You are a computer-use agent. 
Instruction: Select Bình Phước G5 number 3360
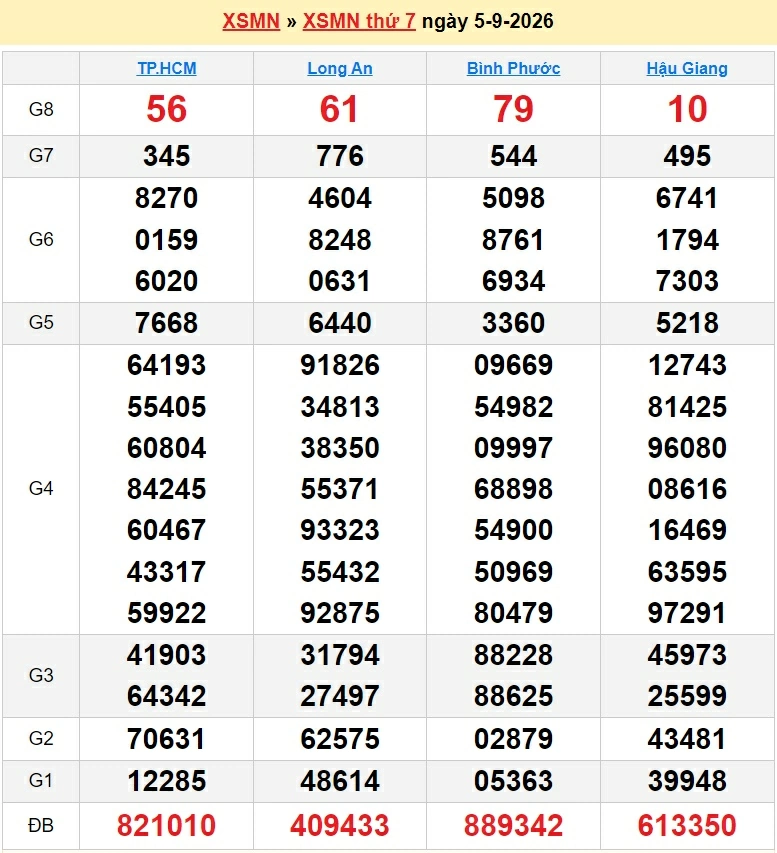click(513, 323)
